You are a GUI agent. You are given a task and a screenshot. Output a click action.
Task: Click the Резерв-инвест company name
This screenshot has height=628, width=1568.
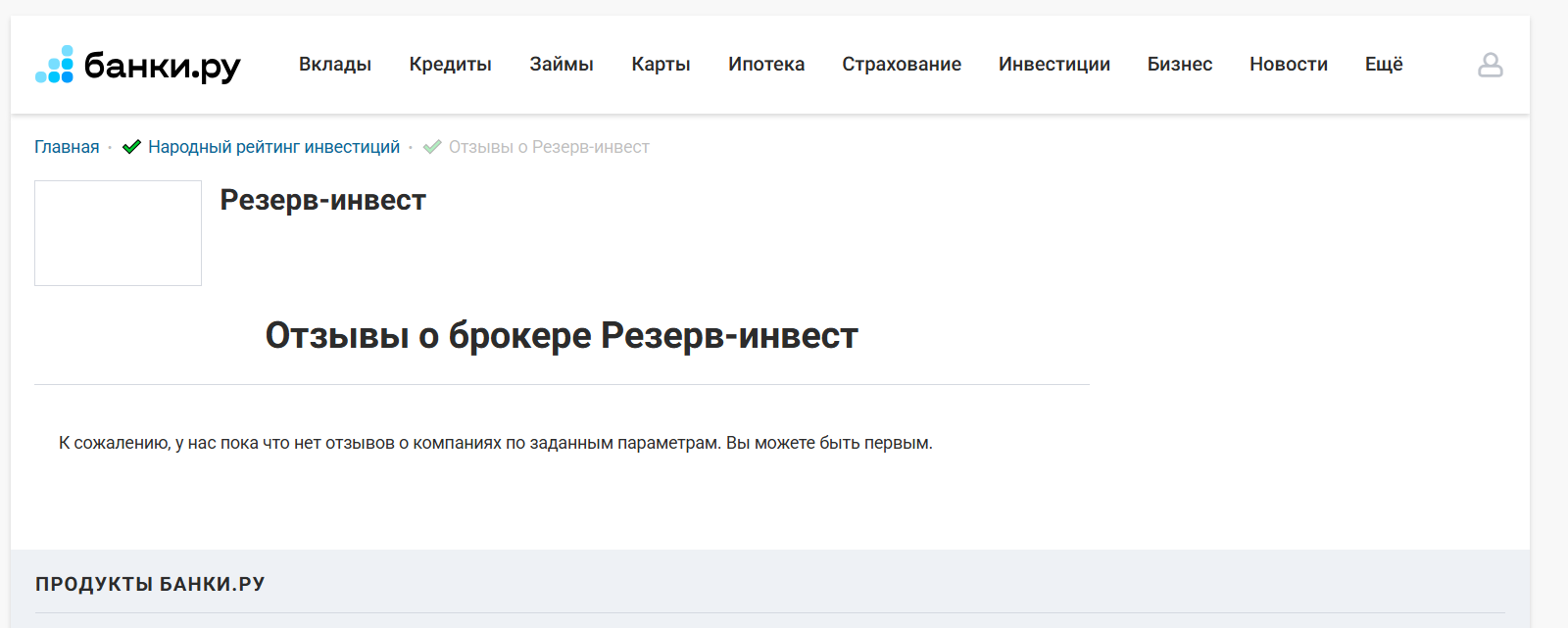(323, 200)
